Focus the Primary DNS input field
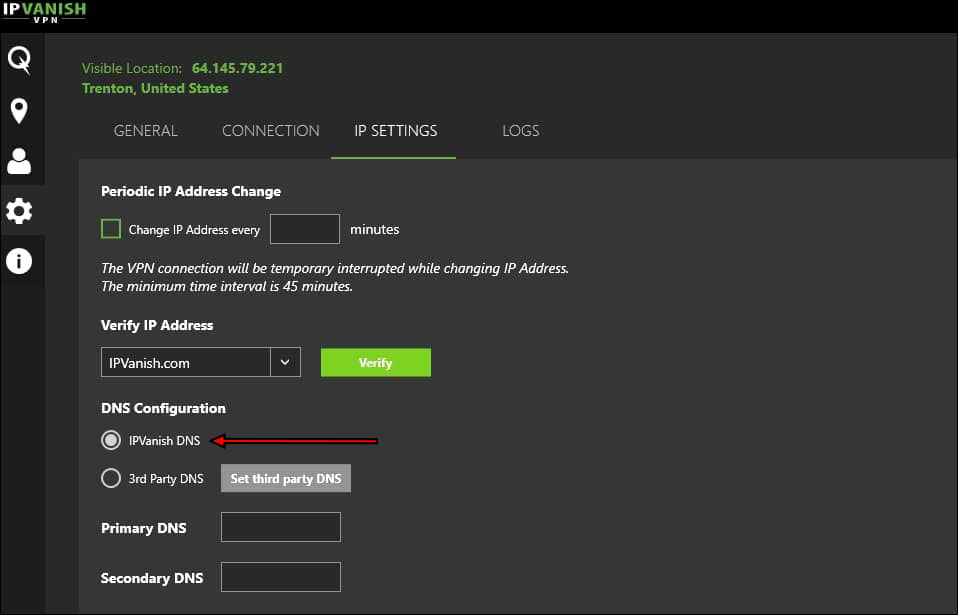 [x=281, y=527]
